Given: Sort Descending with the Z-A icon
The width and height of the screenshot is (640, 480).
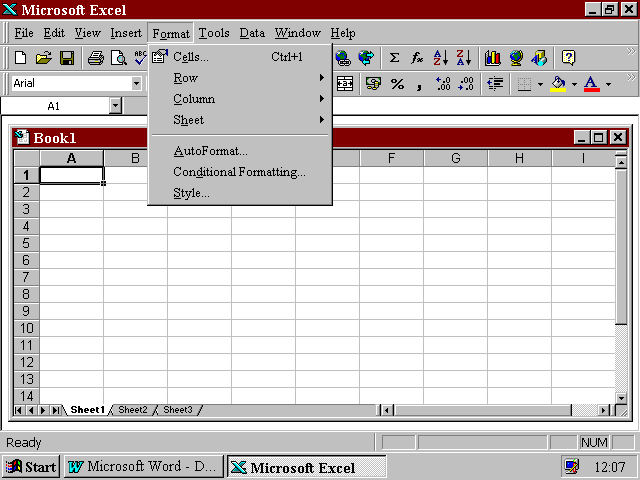Looking at the screenshot, I should (x=464, y=58).
